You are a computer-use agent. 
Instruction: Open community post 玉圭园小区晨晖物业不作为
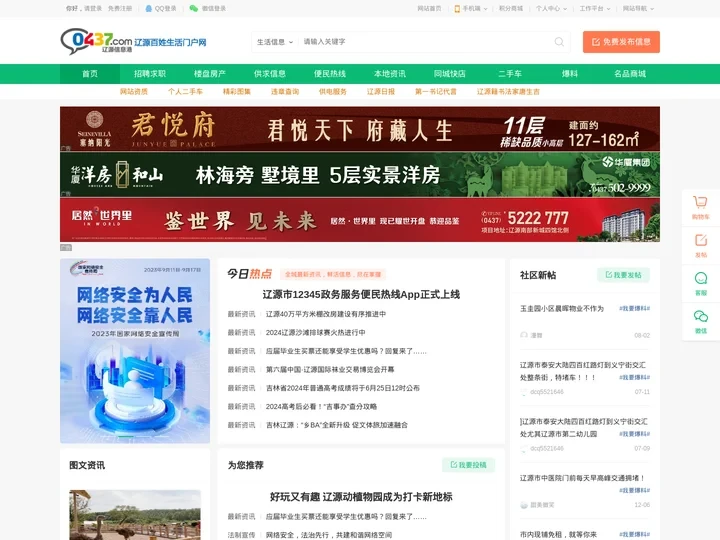[x=562, y=309]
